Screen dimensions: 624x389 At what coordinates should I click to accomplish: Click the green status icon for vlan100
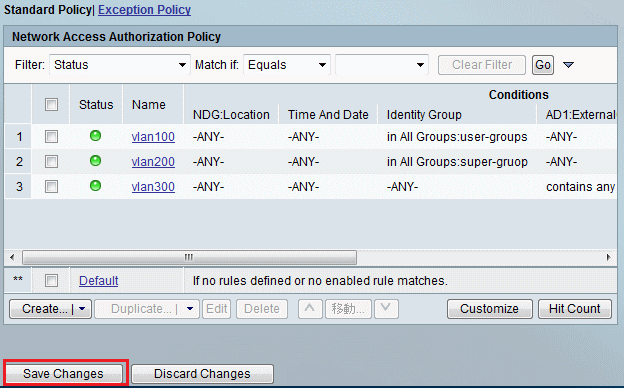click(x=96, y=136)
